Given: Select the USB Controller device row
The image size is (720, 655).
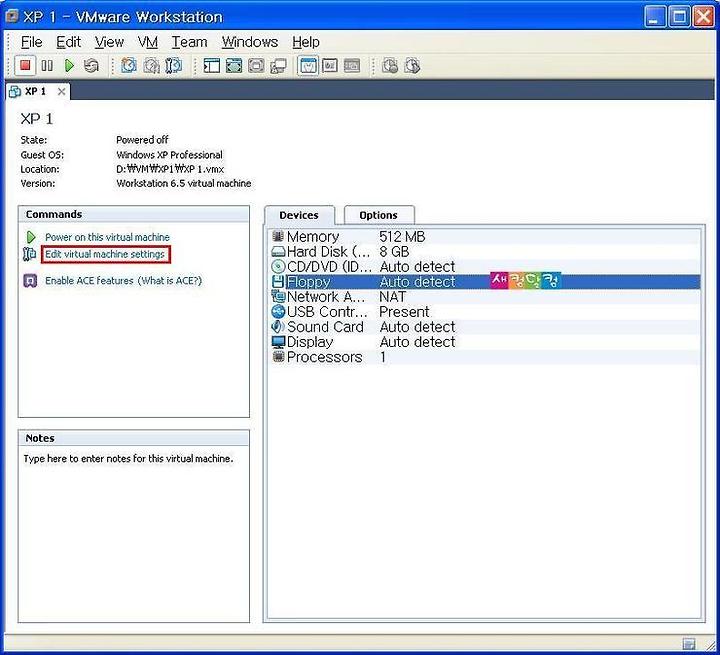Looking at the screenshot, I should coord(485,312).
